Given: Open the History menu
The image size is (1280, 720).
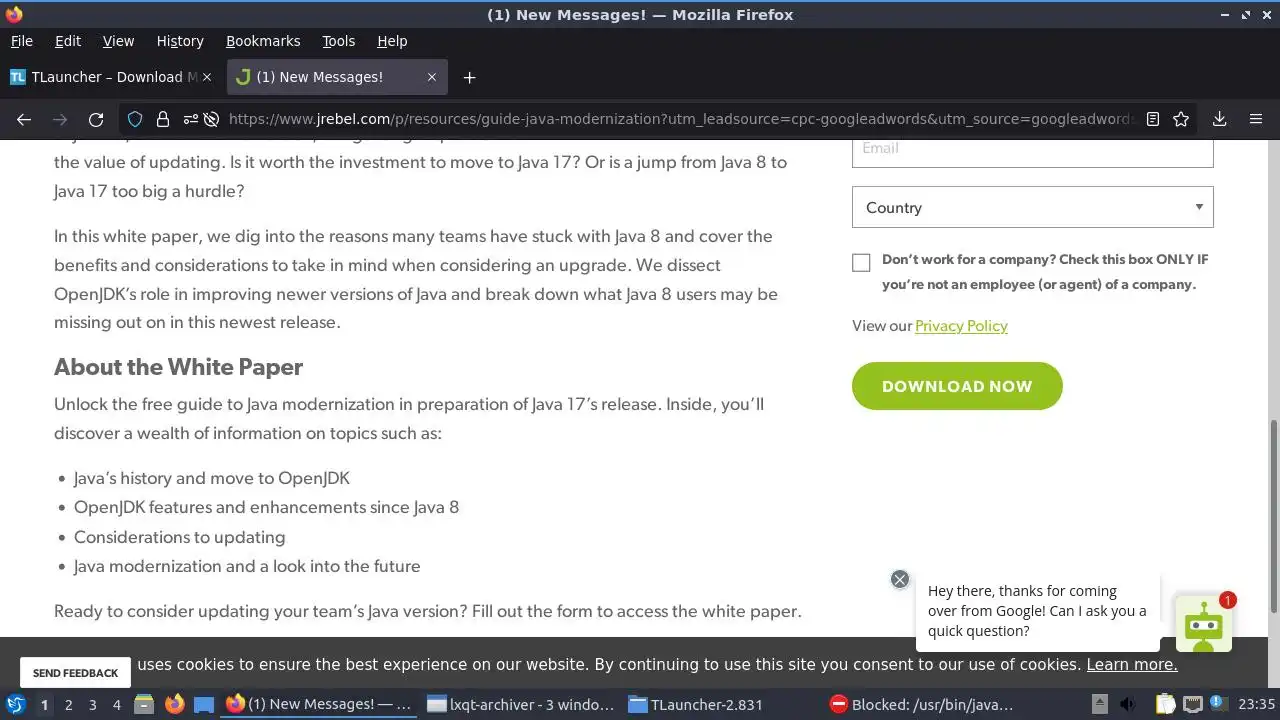Looking at the screenshot, I should click(180, 41).
